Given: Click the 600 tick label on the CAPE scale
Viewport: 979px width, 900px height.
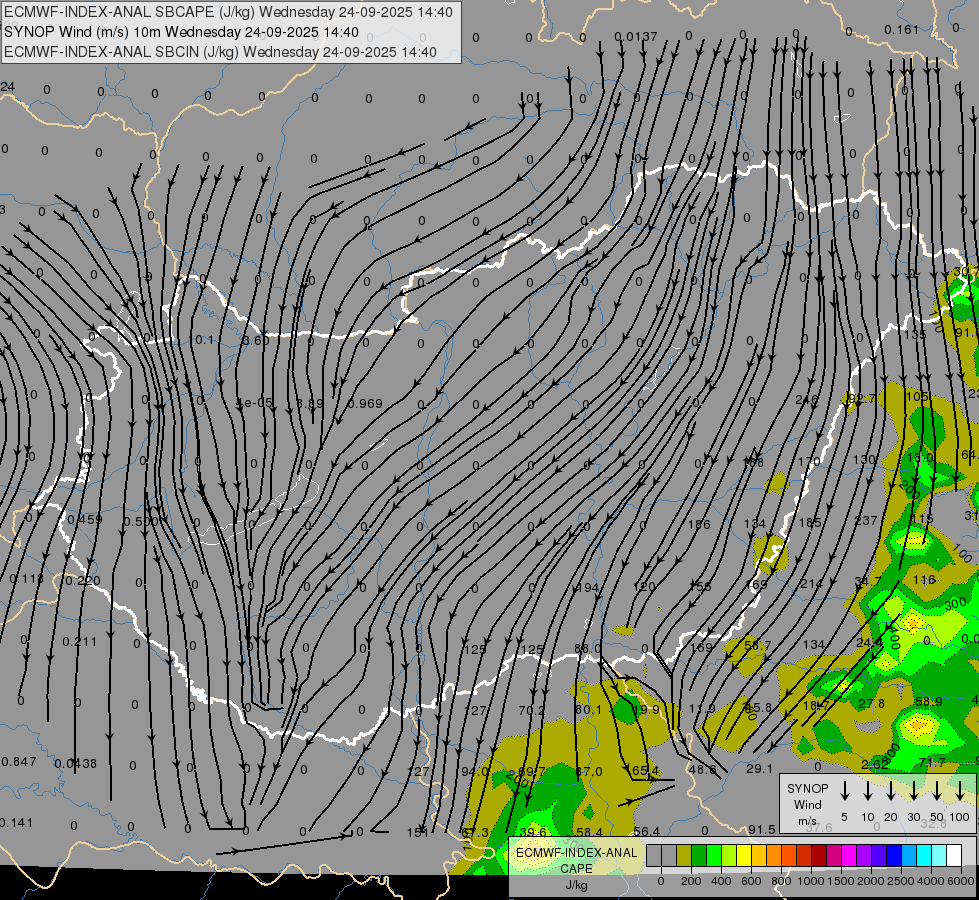Looking at the screenshot, I should 751,881.
